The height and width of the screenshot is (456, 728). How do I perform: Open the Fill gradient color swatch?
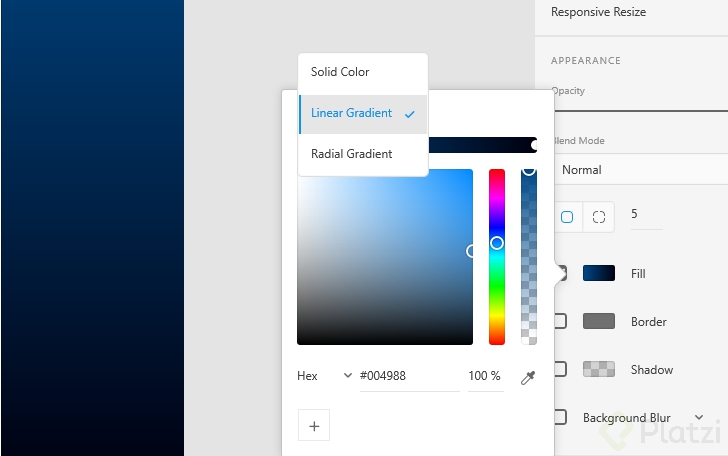pos(598,273)
